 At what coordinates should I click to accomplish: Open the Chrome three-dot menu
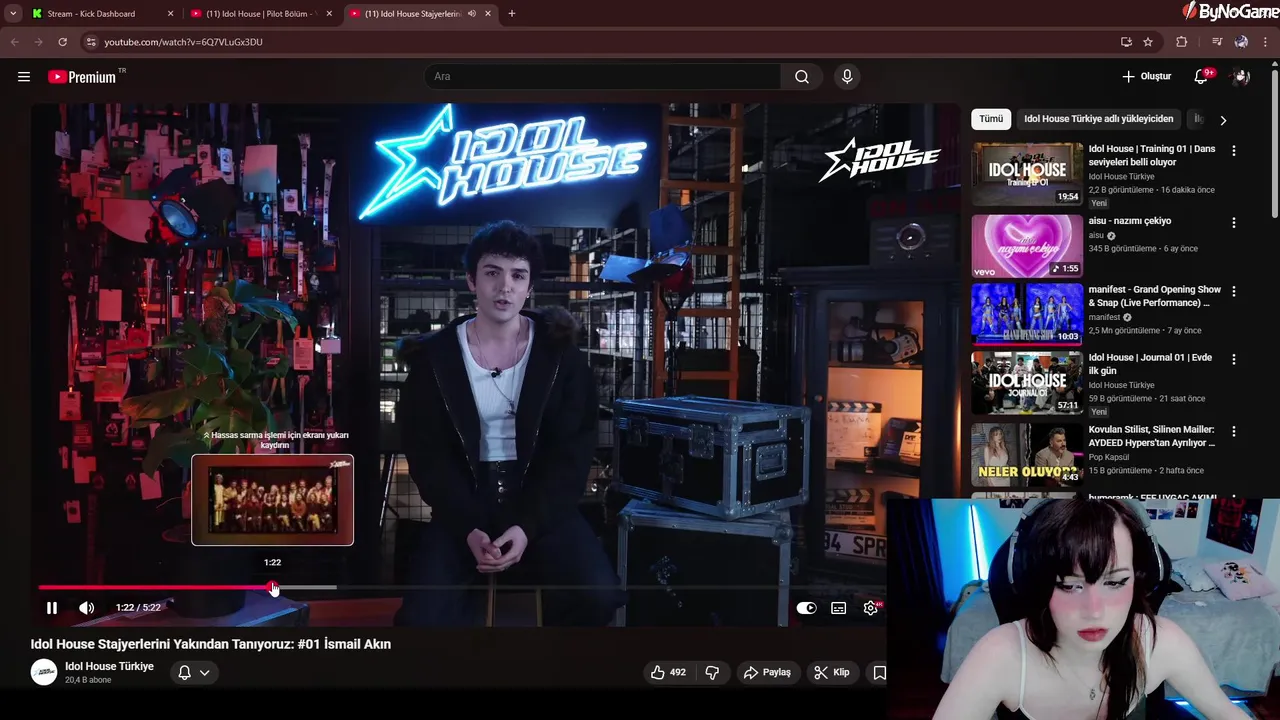(x=1266, y=42)
